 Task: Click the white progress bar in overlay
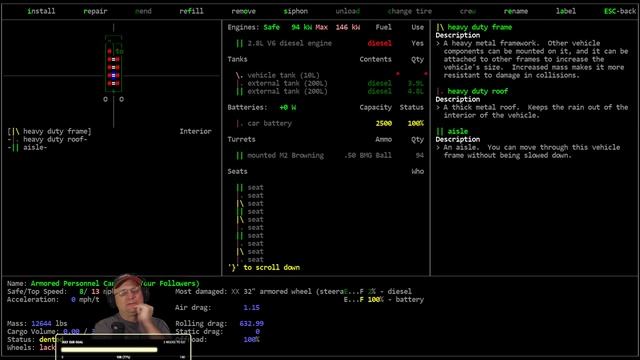(x=109, y=349)
